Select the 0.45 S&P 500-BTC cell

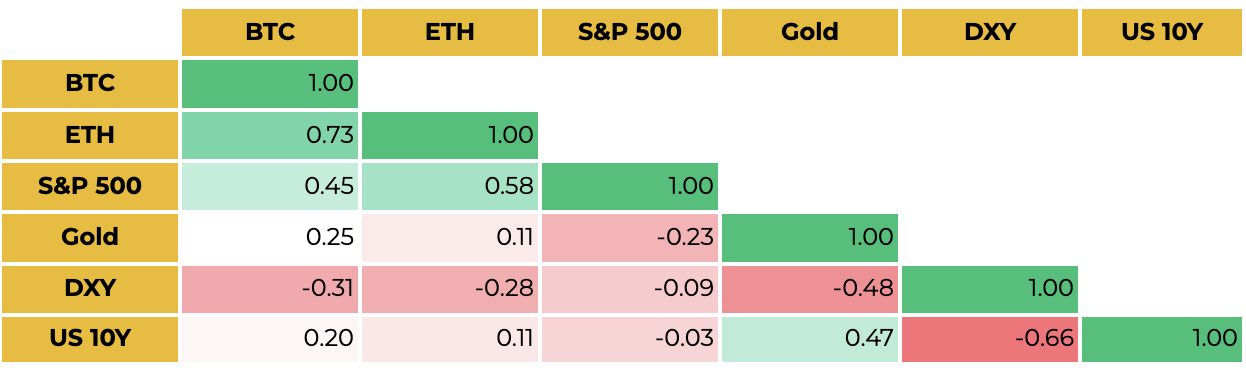270,186
